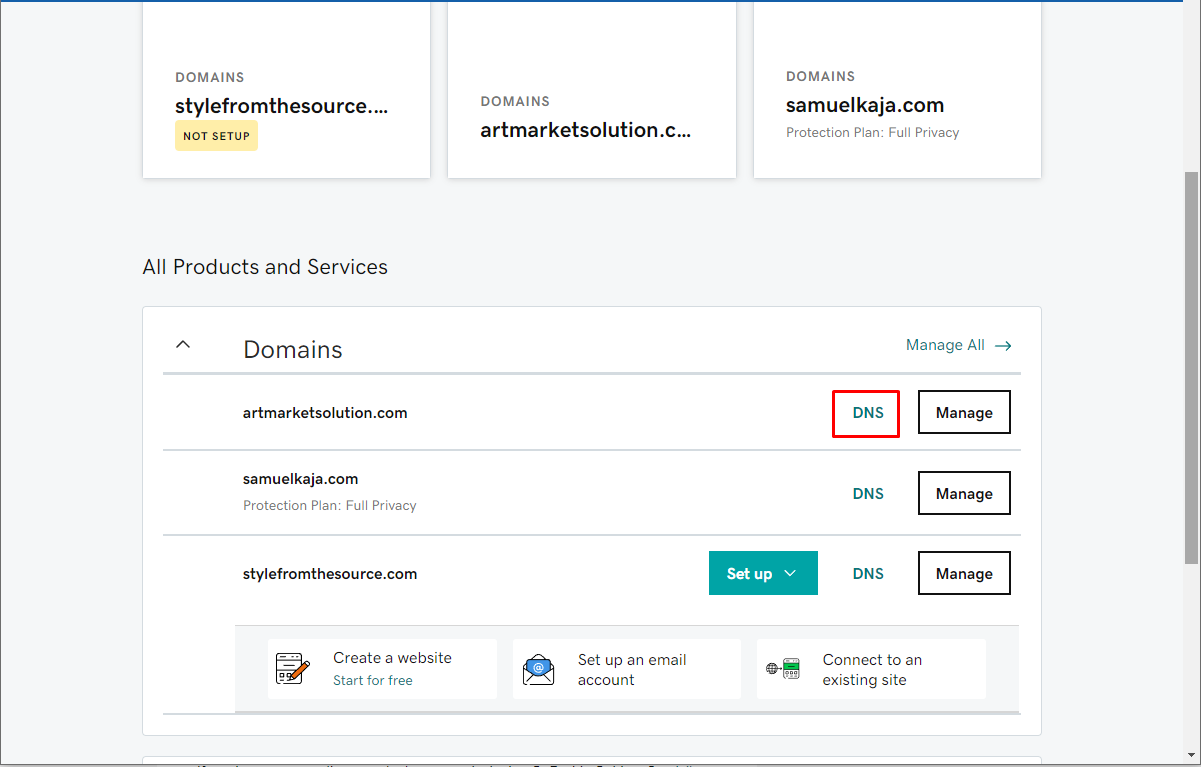1201x767 pixels.
Task: Click the Create a website text
Action: pos(392,658)
